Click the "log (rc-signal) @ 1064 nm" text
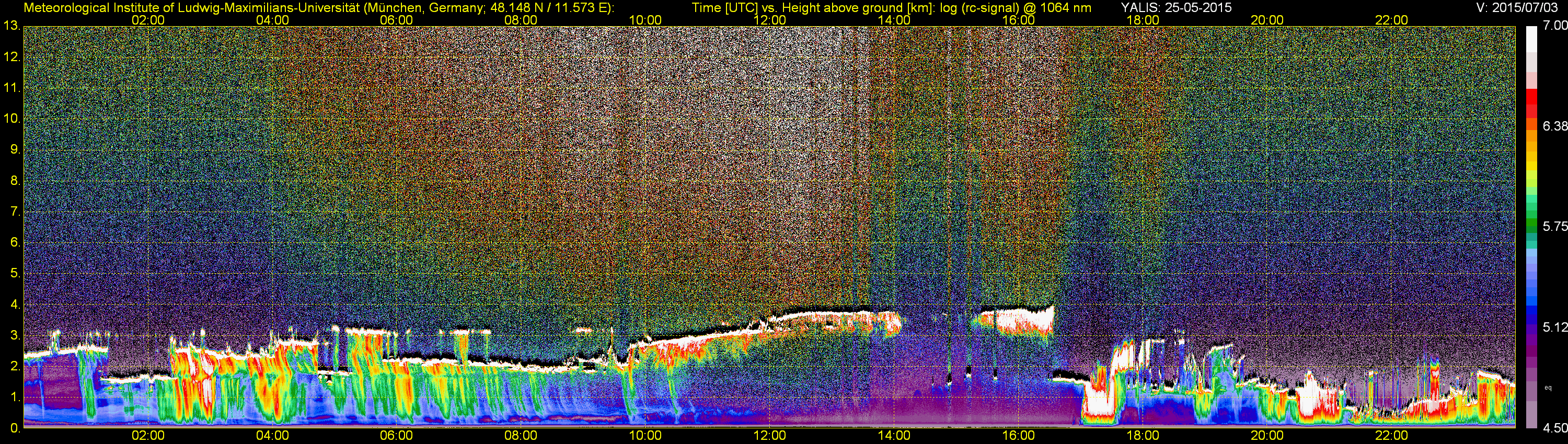 1016,7
